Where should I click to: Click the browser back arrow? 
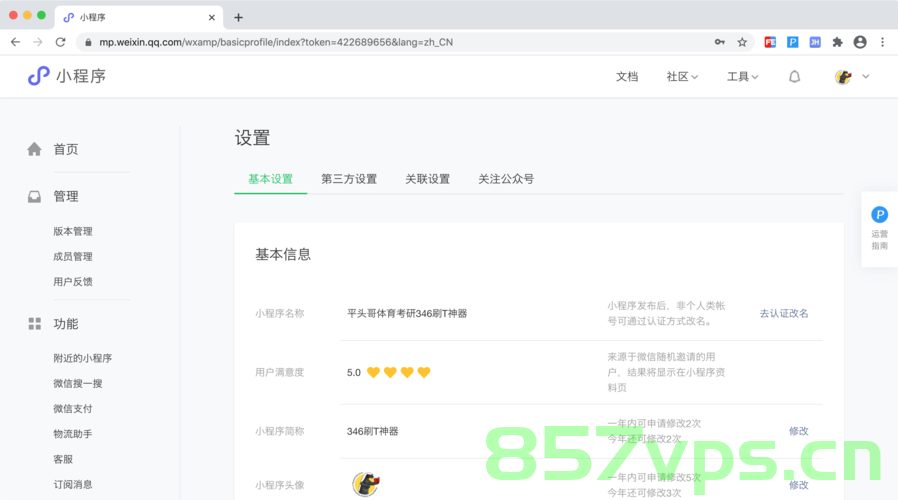tap(15, 42)
